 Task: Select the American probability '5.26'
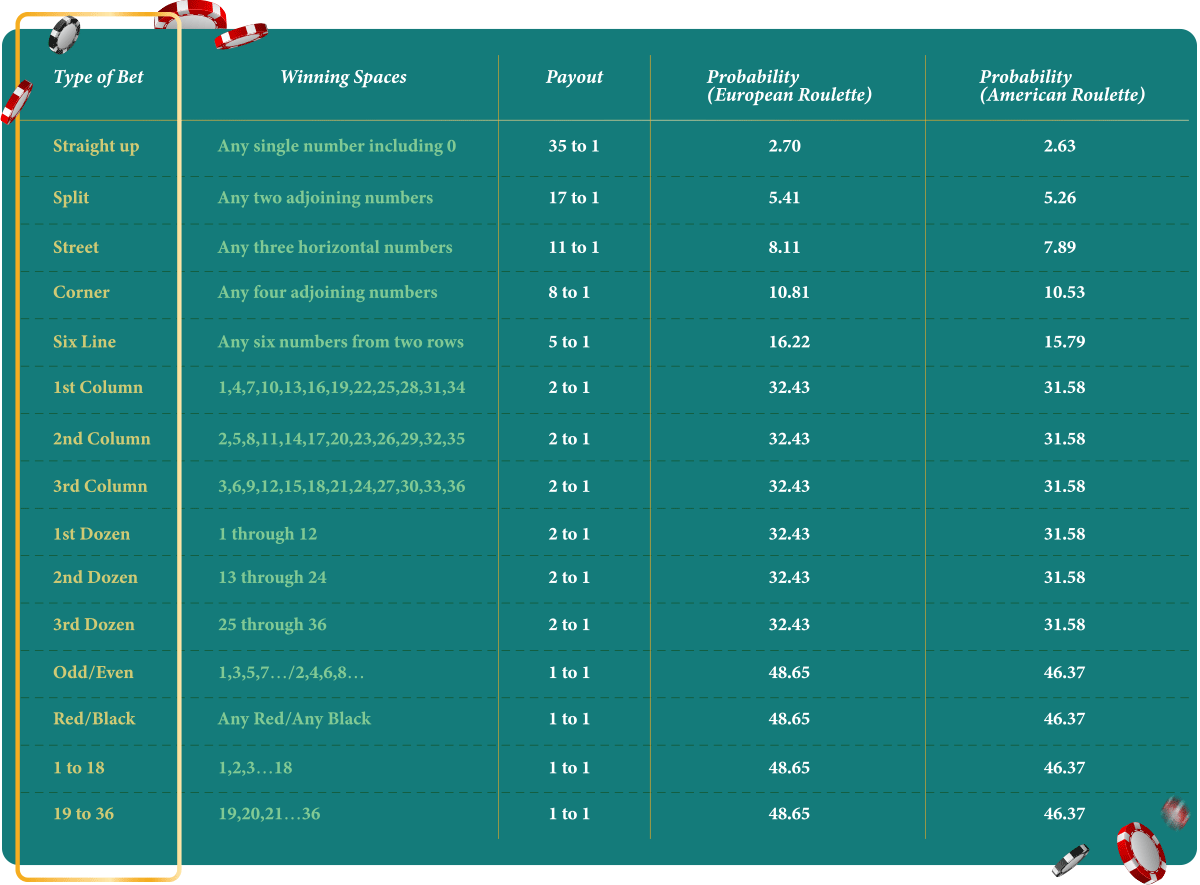pyautogui.click(x=1060, y=198)
